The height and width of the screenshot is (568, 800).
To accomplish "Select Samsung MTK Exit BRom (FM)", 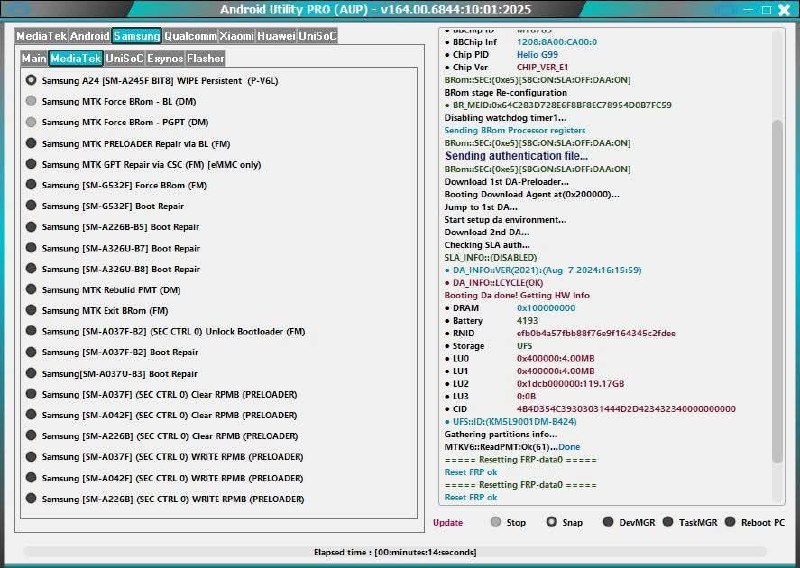I will click(x=97, y=310).
